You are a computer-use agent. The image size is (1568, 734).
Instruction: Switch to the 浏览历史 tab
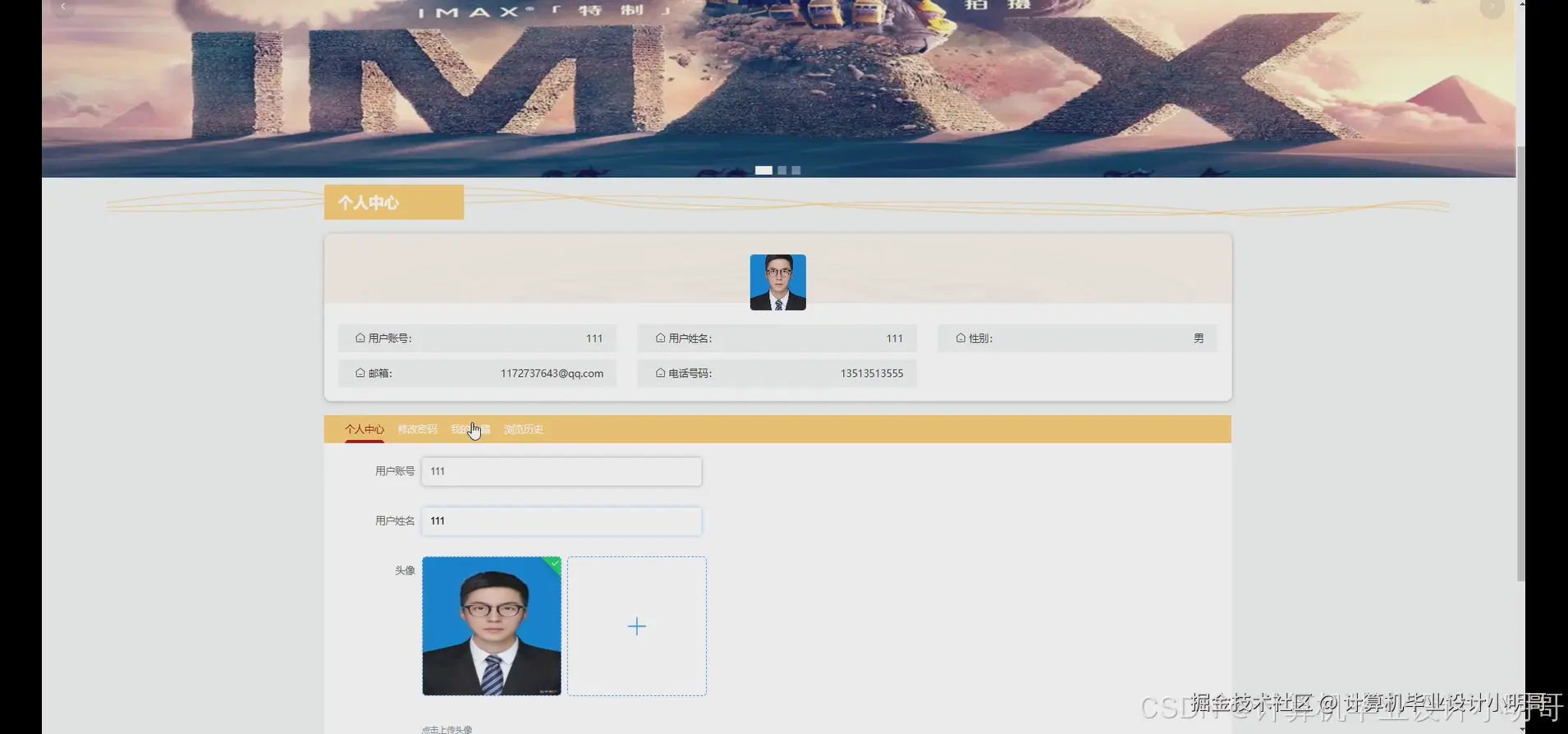point(523,429)
